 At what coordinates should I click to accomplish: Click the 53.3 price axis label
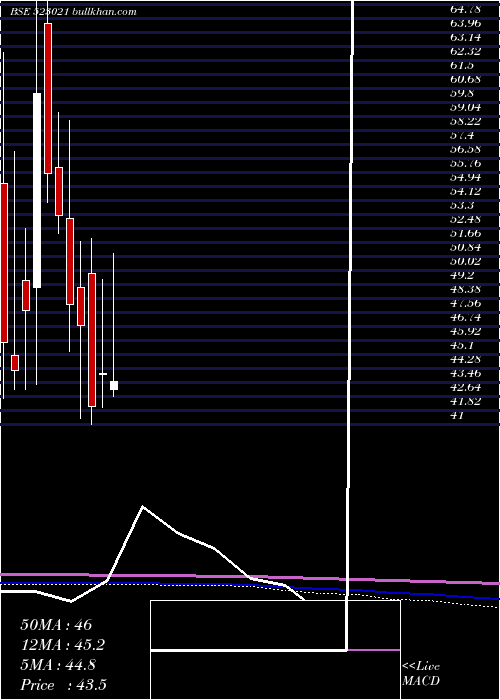[462, 205]
